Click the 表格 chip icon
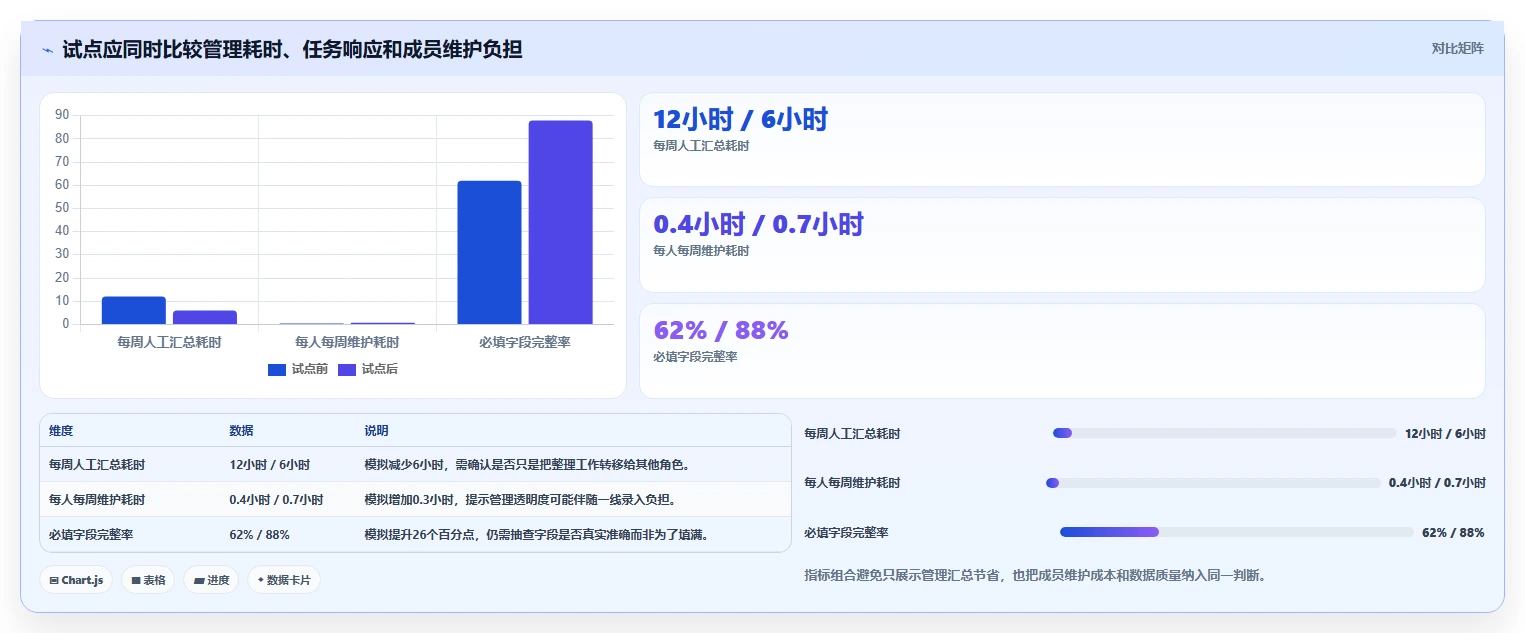This screenshot has width=1525, height=633. point(136,580)
